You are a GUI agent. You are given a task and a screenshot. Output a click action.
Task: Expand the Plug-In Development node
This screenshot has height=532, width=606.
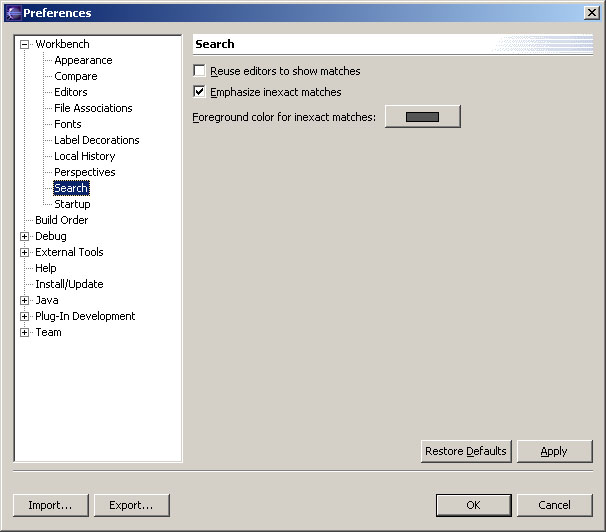click(x=24, y=317)
